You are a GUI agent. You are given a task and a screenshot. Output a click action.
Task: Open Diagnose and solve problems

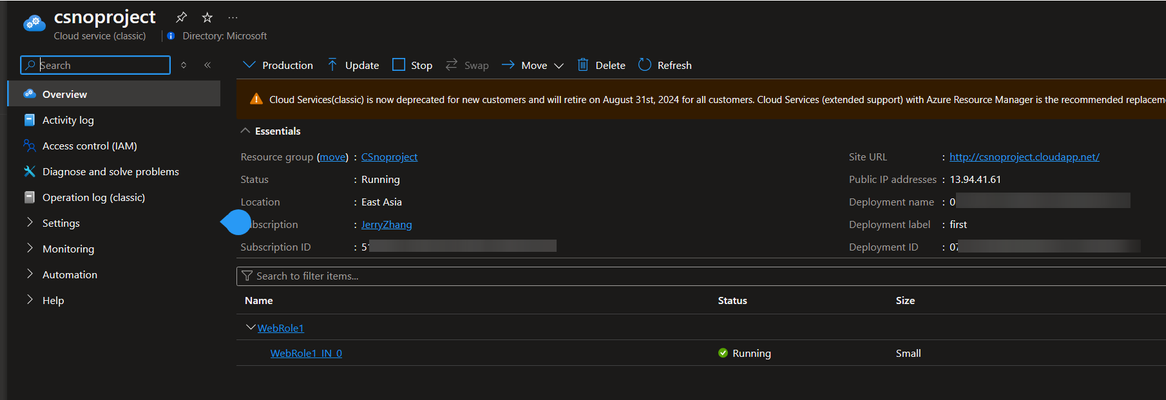113,172
